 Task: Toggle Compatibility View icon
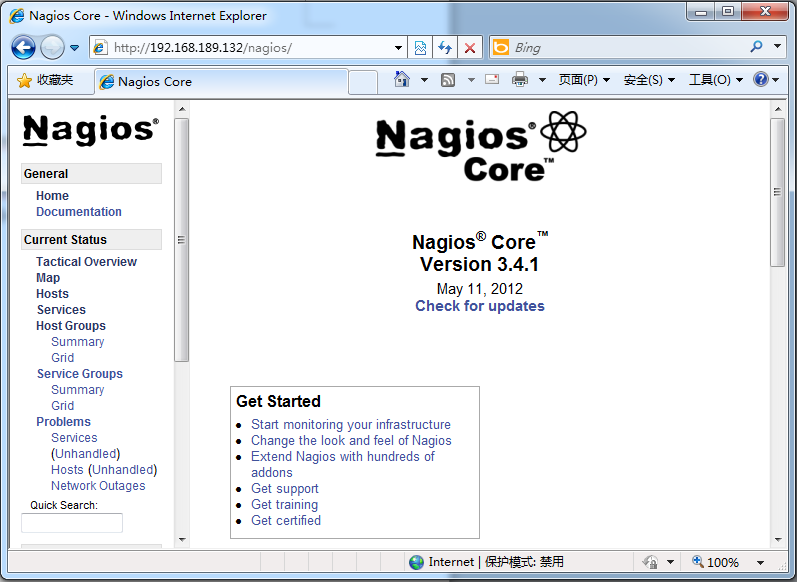[420, 48]
